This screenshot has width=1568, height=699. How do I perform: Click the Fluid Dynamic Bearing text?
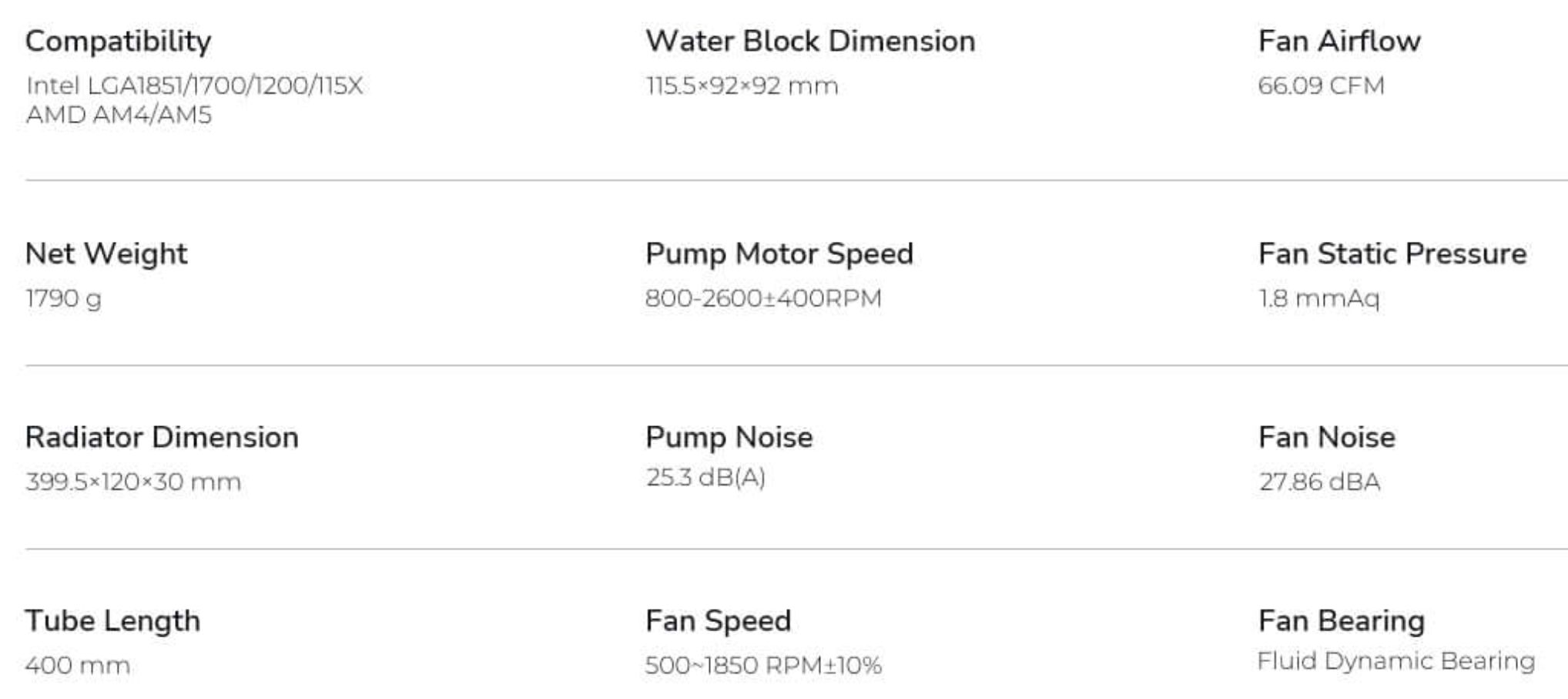[1396, 661]
